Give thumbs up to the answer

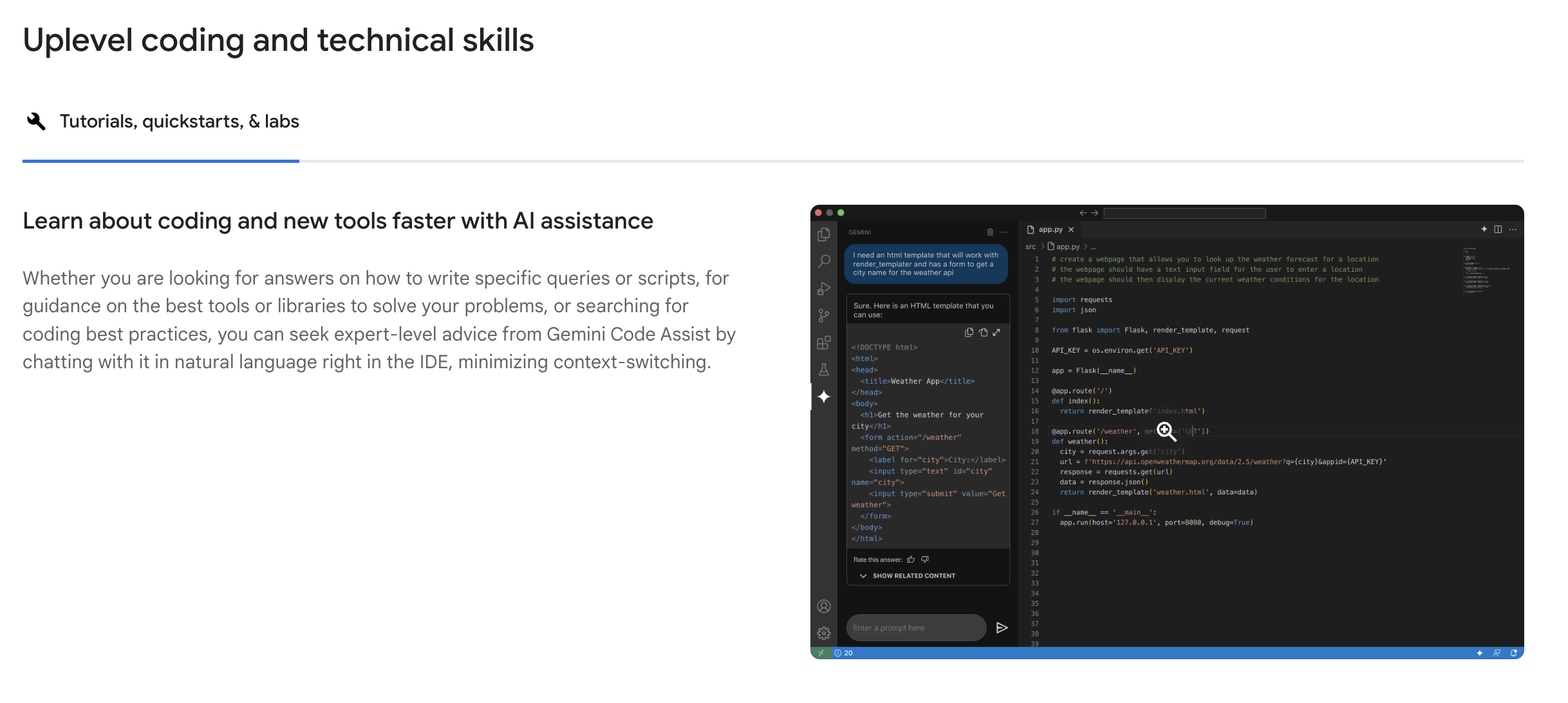pos(911,559)
